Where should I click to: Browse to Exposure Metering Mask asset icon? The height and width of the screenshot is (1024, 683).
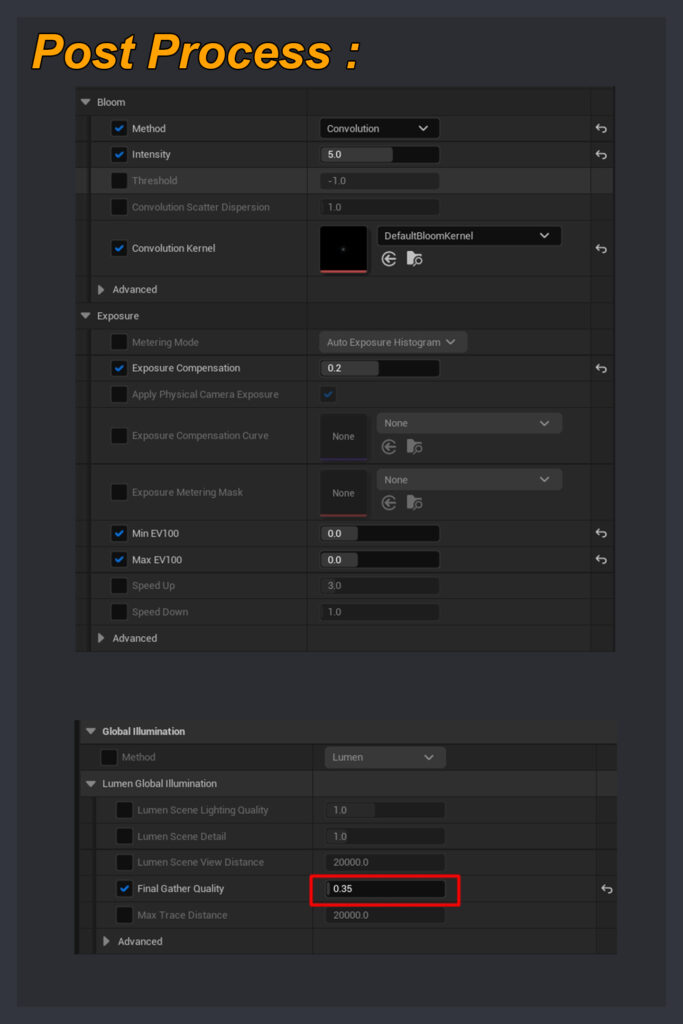(x=414, y=503)
